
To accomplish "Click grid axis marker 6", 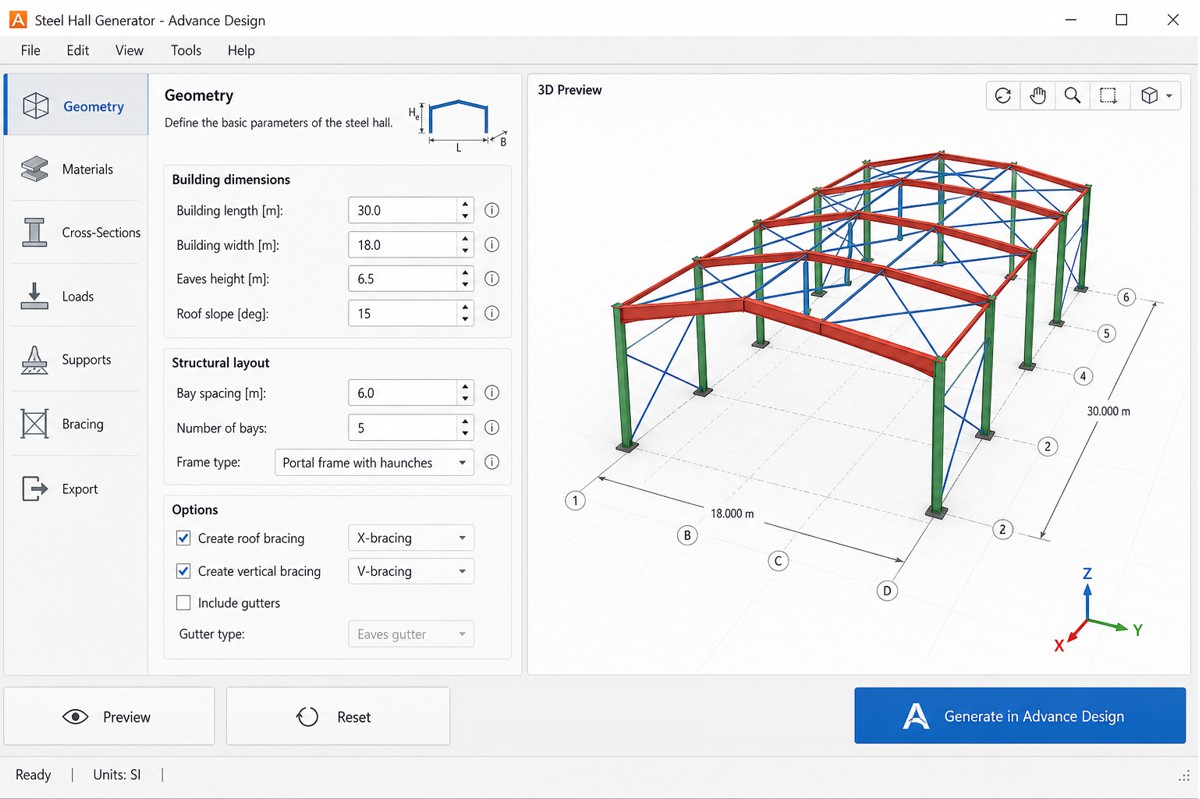I will coord(1126,297).
